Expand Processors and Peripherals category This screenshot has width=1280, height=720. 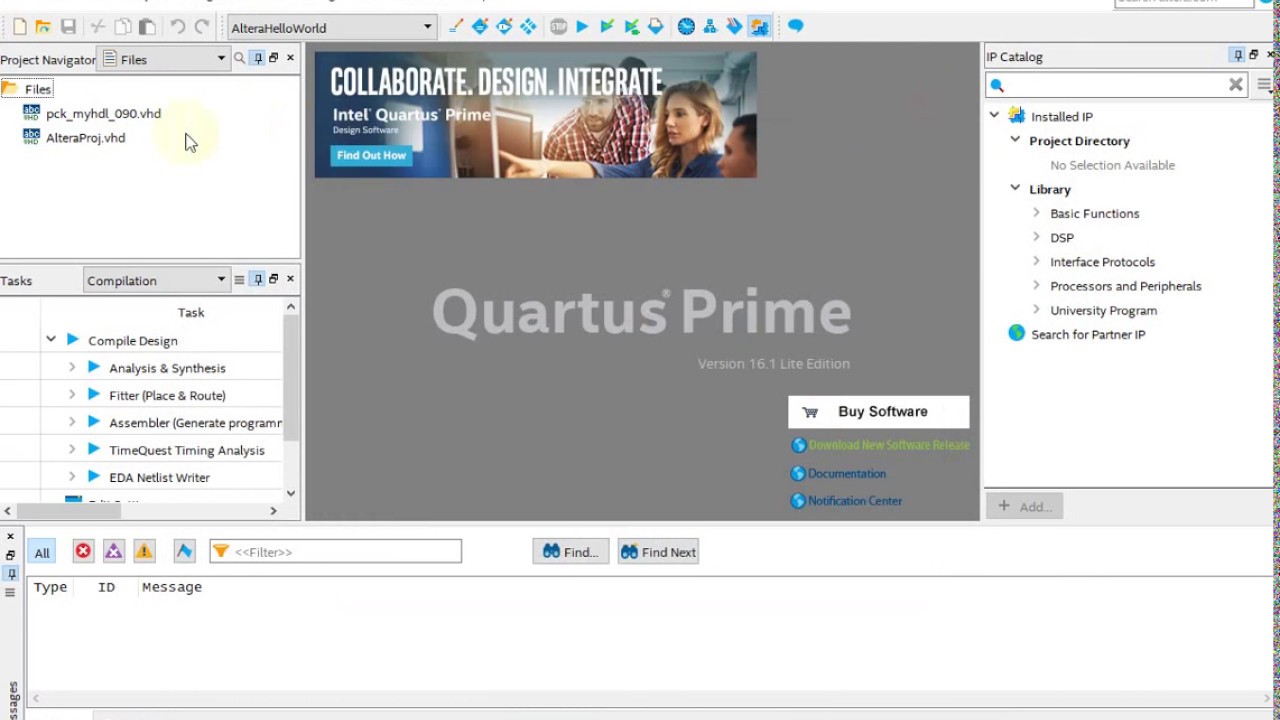(1036, 286)
